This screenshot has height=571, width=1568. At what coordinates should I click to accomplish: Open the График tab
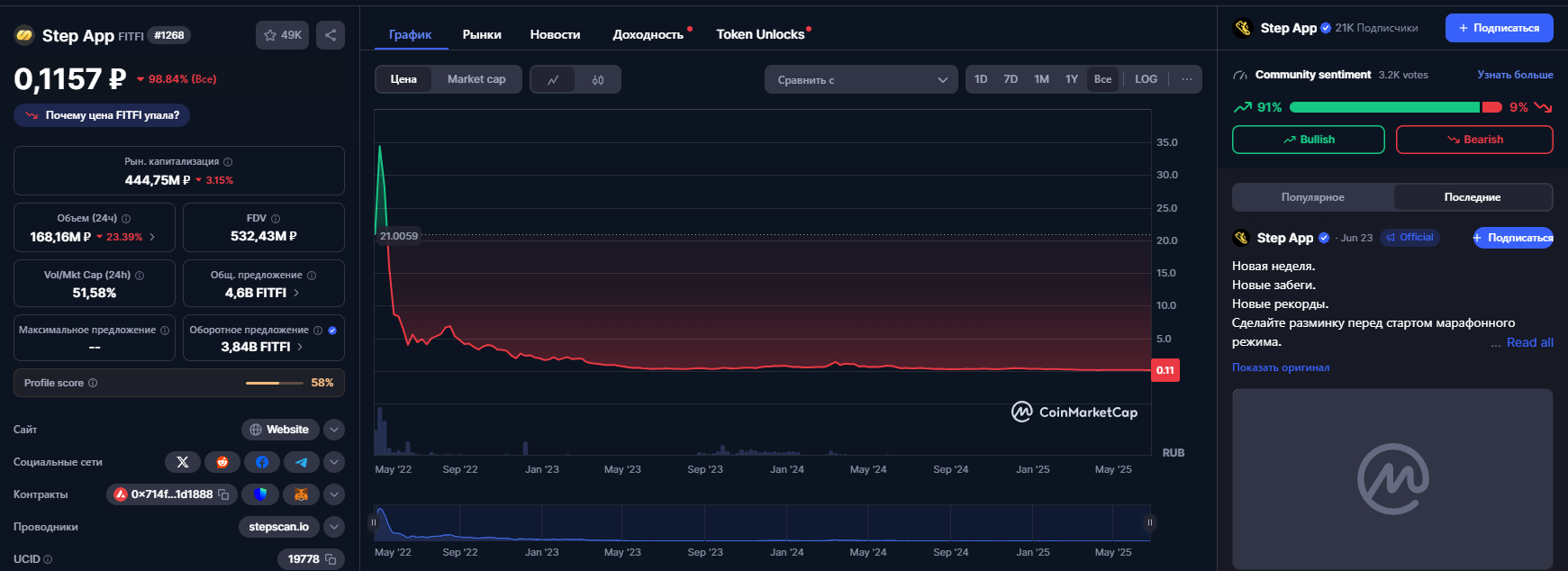click(x=411, y=34)
